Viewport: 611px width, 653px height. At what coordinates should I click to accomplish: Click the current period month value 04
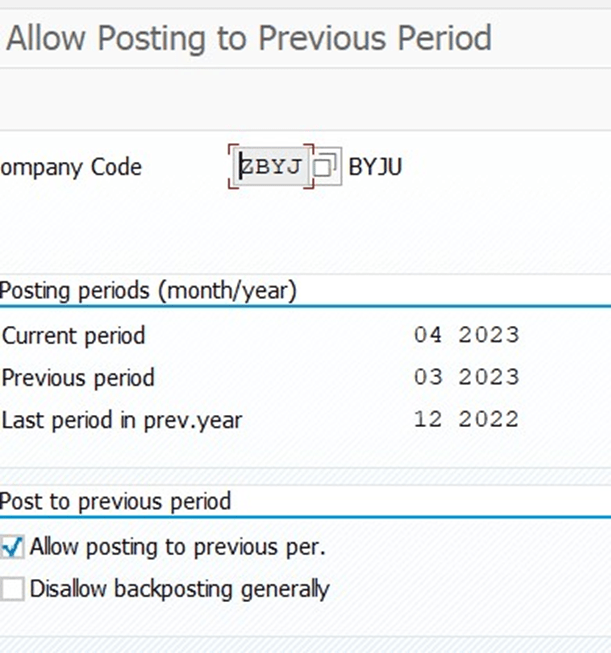[x=427, y=335]
